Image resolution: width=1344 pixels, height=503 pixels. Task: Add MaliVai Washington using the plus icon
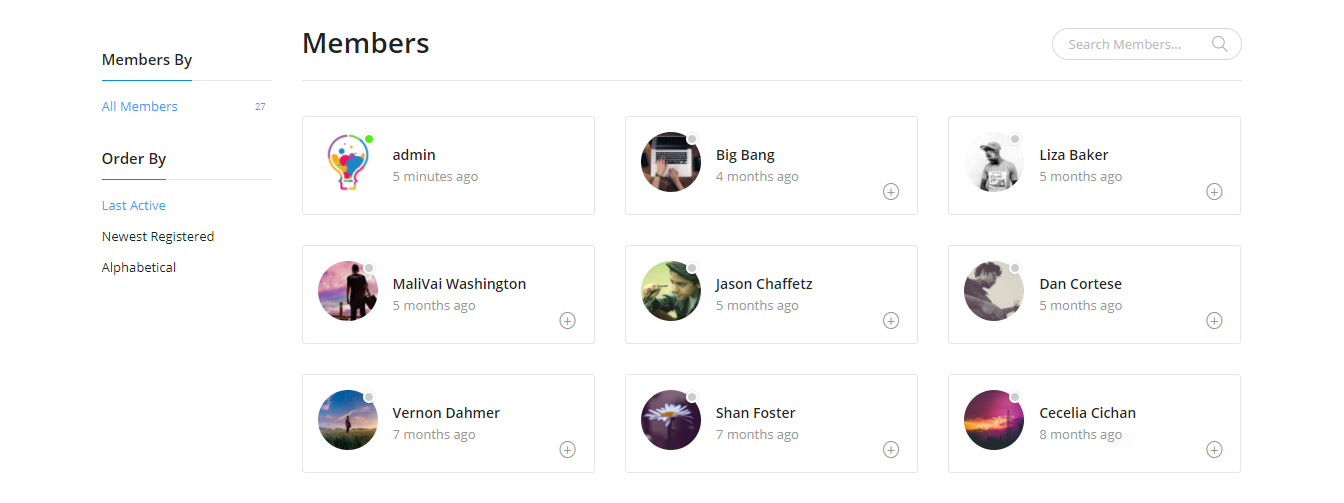click(x=567, y=320)
